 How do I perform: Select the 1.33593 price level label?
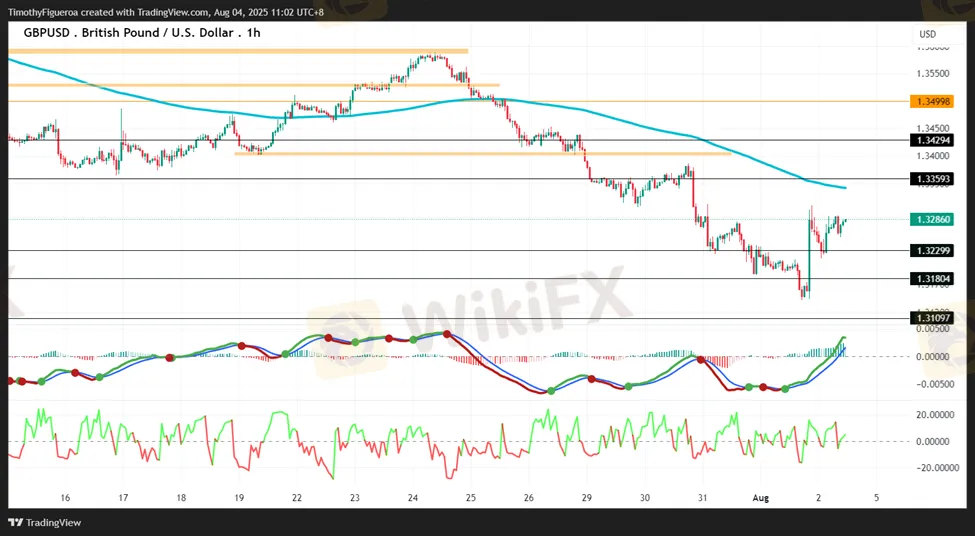tap(931, 179)
